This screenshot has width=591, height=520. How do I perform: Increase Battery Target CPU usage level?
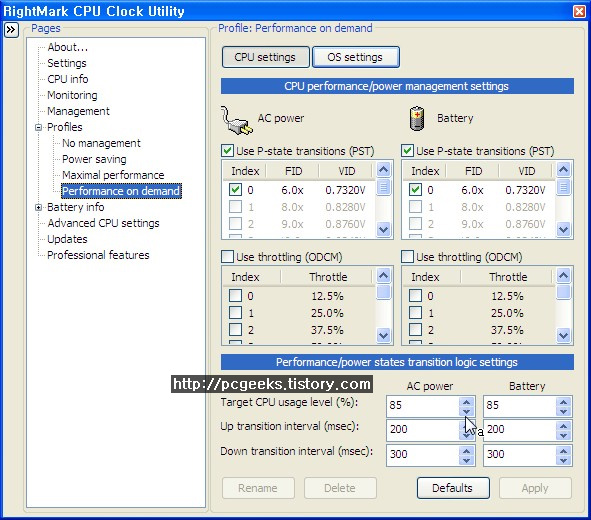pos(563,402)
